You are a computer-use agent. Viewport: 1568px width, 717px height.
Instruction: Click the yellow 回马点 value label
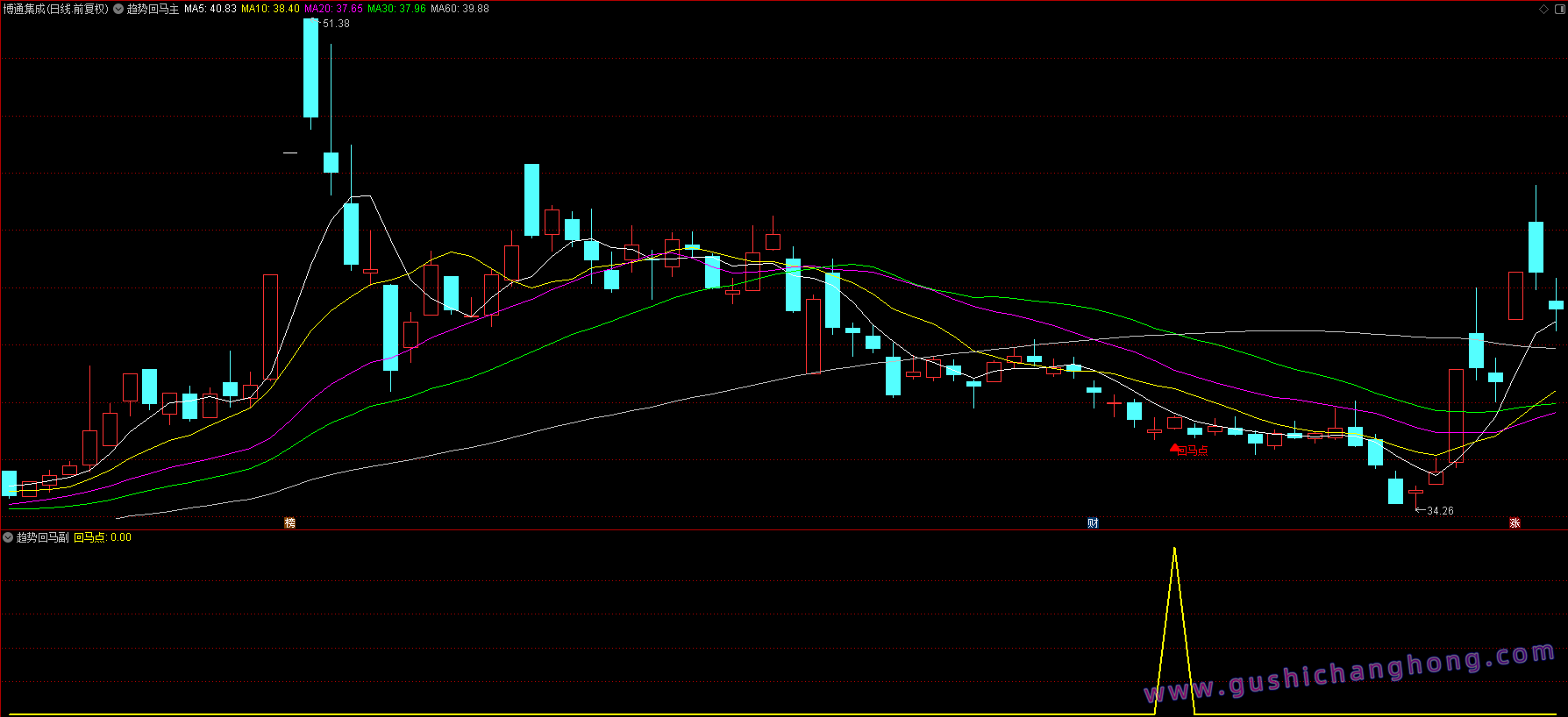[103, 537]
